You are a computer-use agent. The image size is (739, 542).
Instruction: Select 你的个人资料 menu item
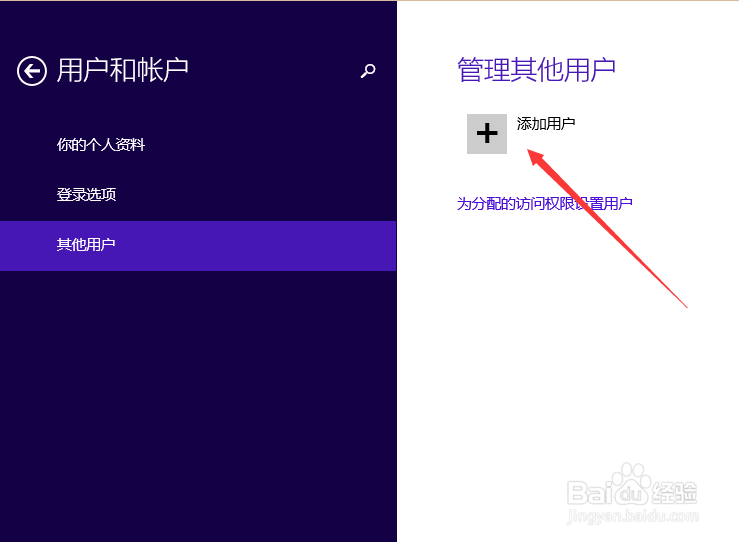101,144
